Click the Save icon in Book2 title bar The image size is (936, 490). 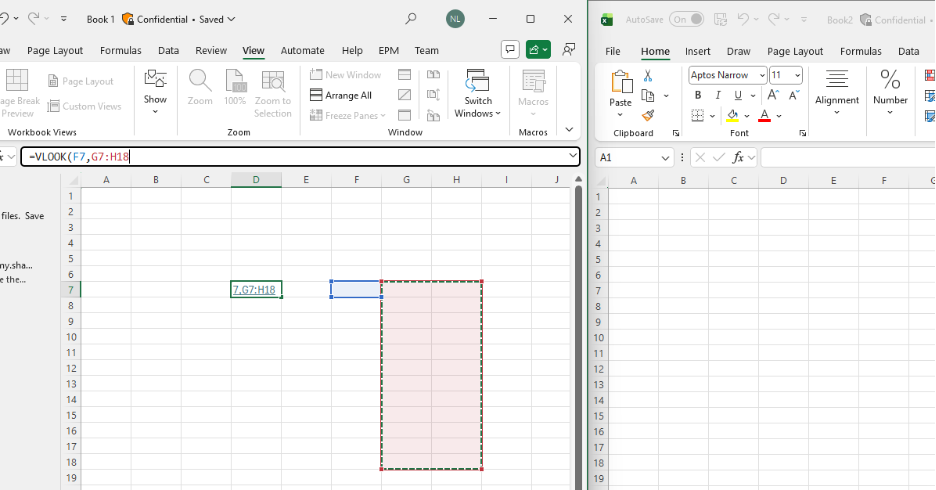coord(721,20)
